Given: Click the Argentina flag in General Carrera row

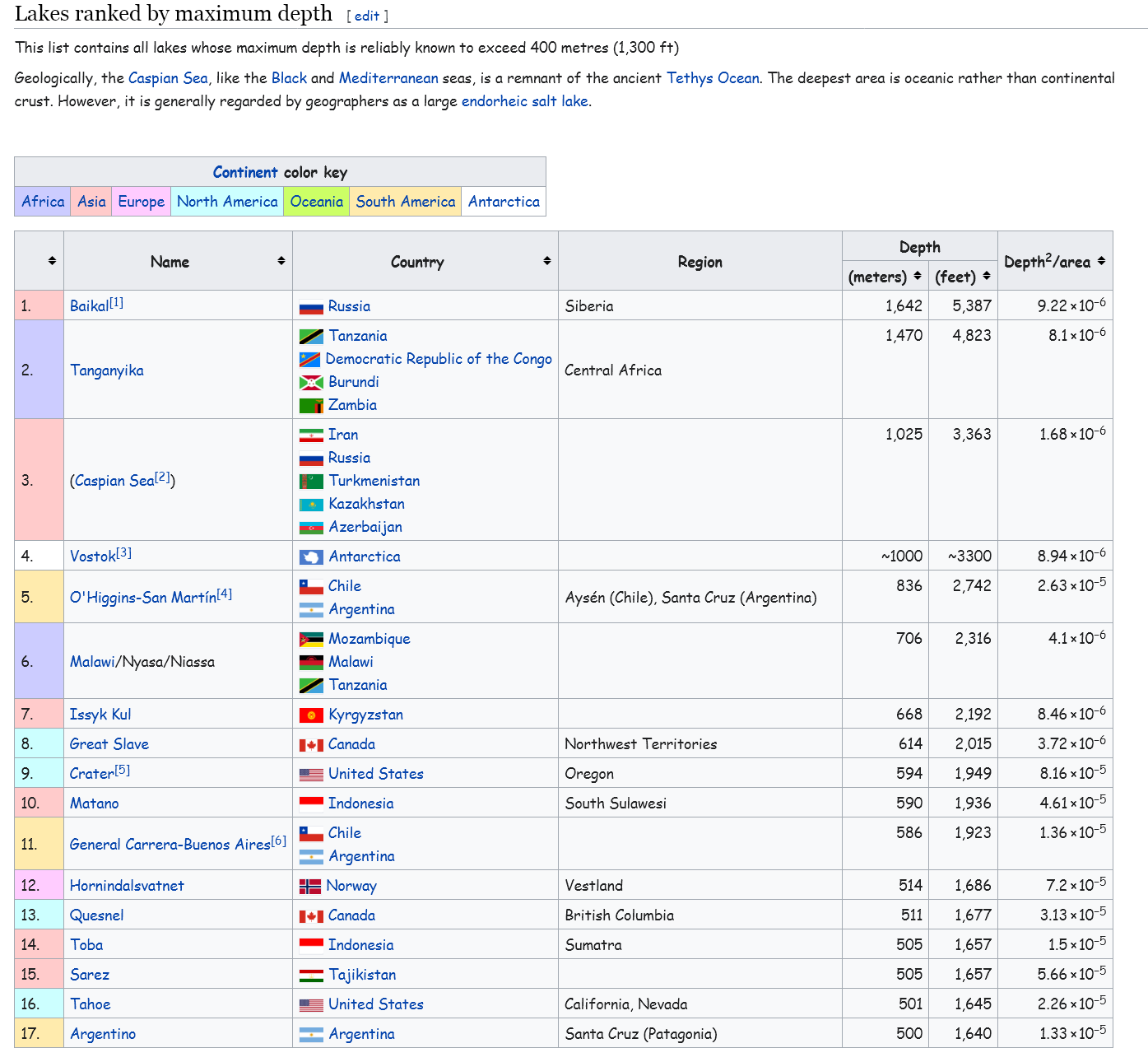Looking at the screenshot, I should (x=311, y=857).
